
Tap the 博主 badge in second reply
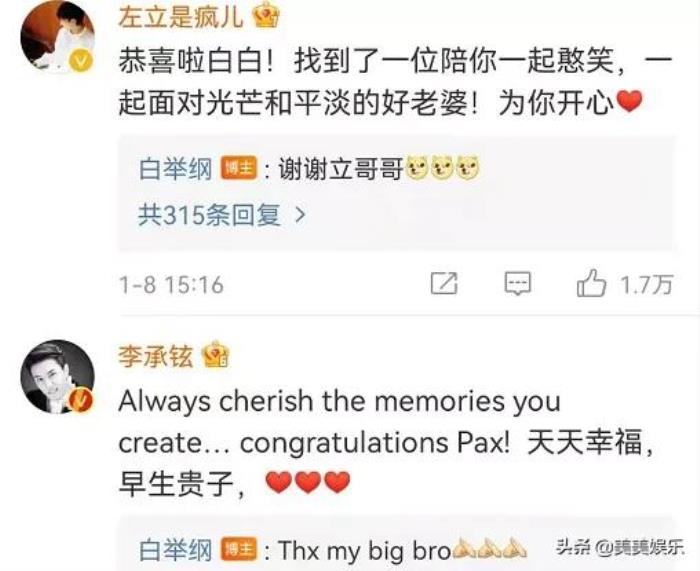point(239,550)
